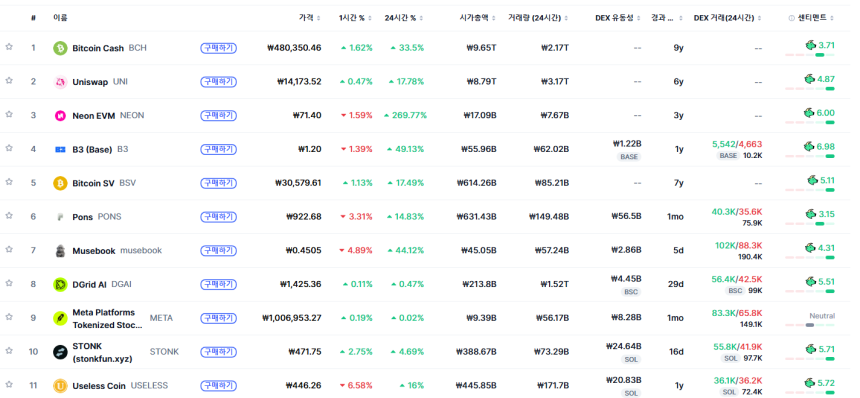Sort by 경과 age column
Screen dimensions: 860x398
[x=667, y=18]
